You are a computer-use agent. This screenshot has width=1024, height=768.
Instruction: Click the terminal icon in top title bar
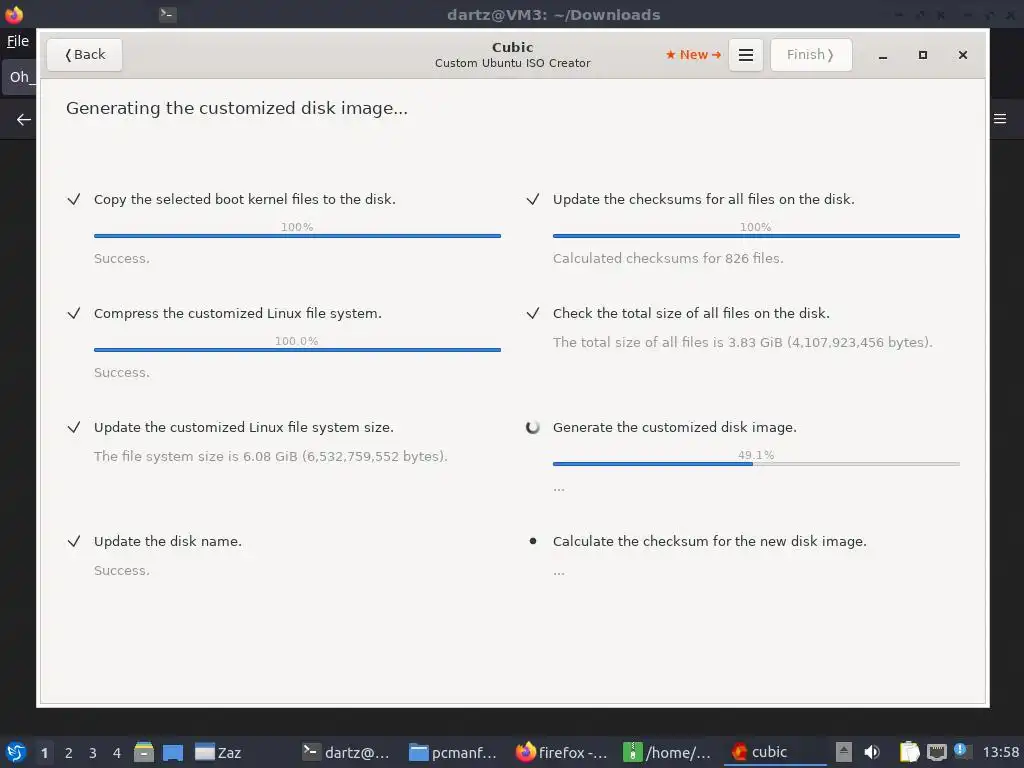168,14
